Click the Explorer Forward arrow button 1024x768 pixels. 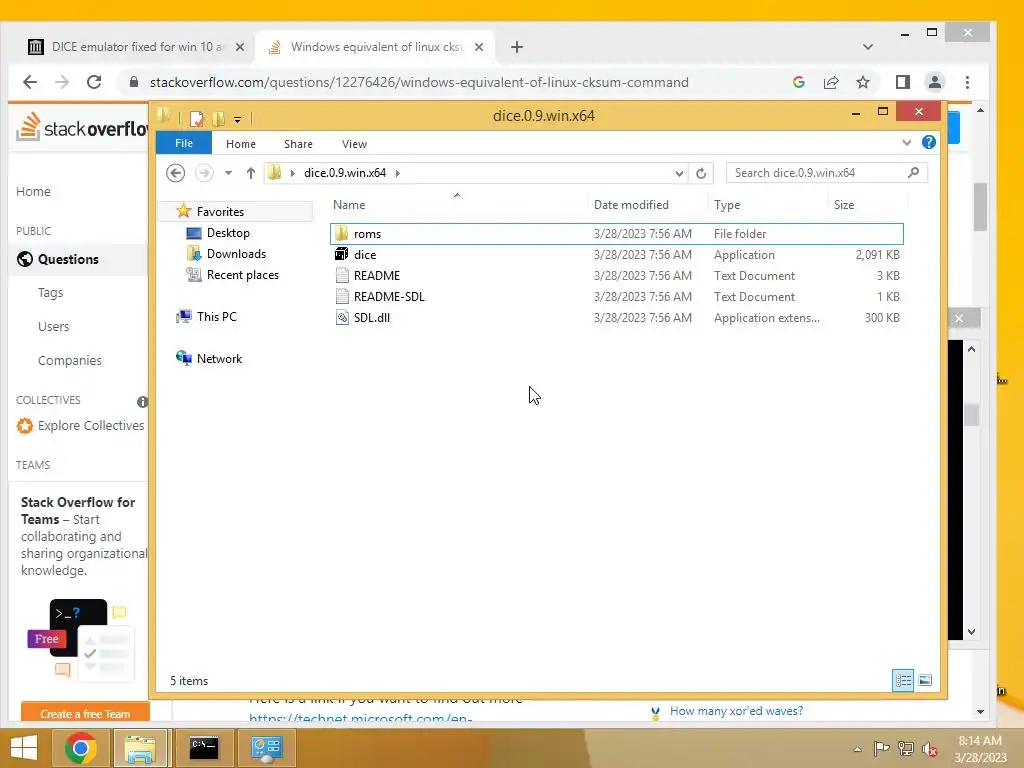click(x=204, y=173)
